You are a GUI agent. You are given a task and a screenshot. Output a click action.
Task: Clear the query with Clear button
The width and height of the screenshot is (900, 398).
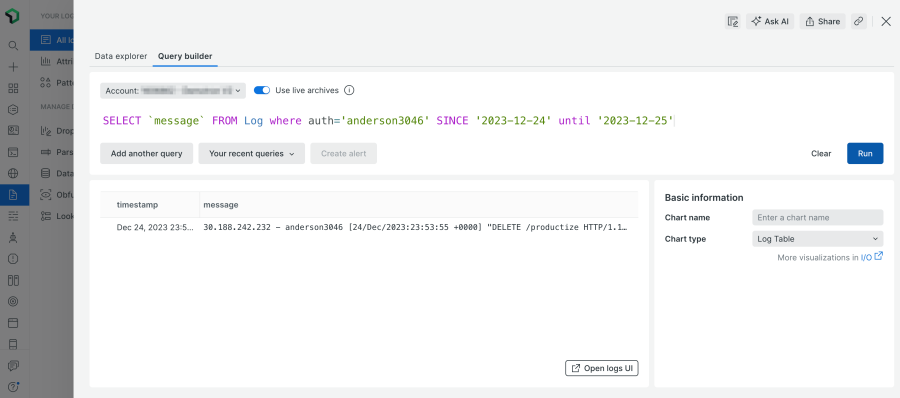(x=821, y=153)
